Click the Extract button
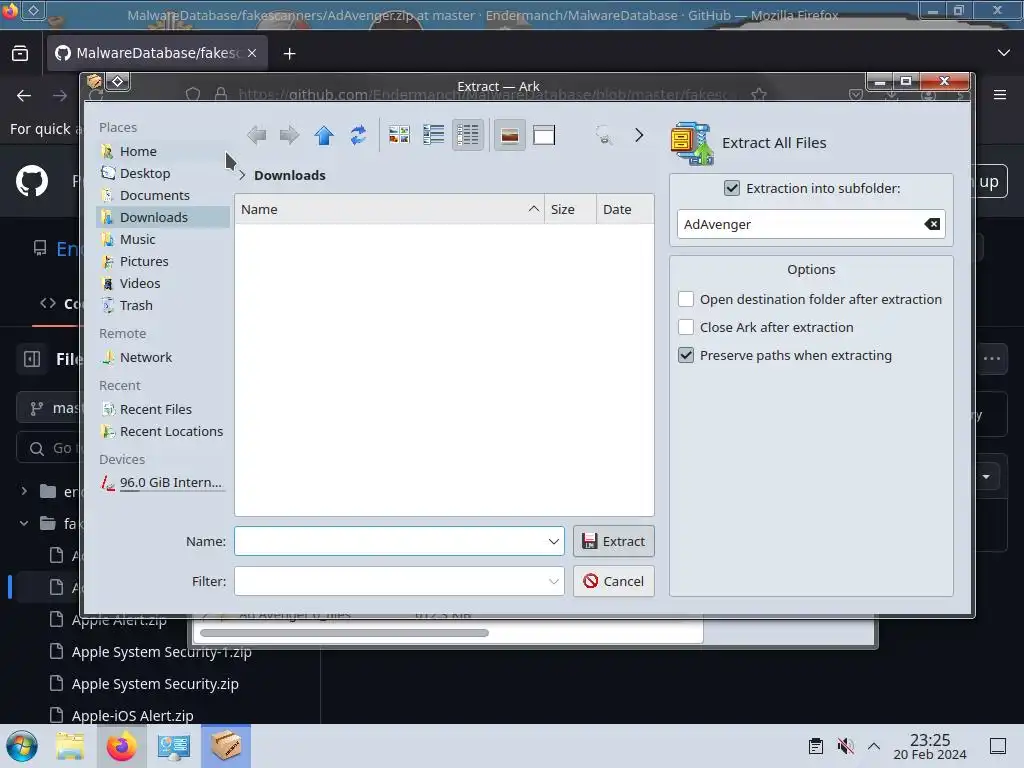Screen dimensions: 1024x768 click(614, 541)
